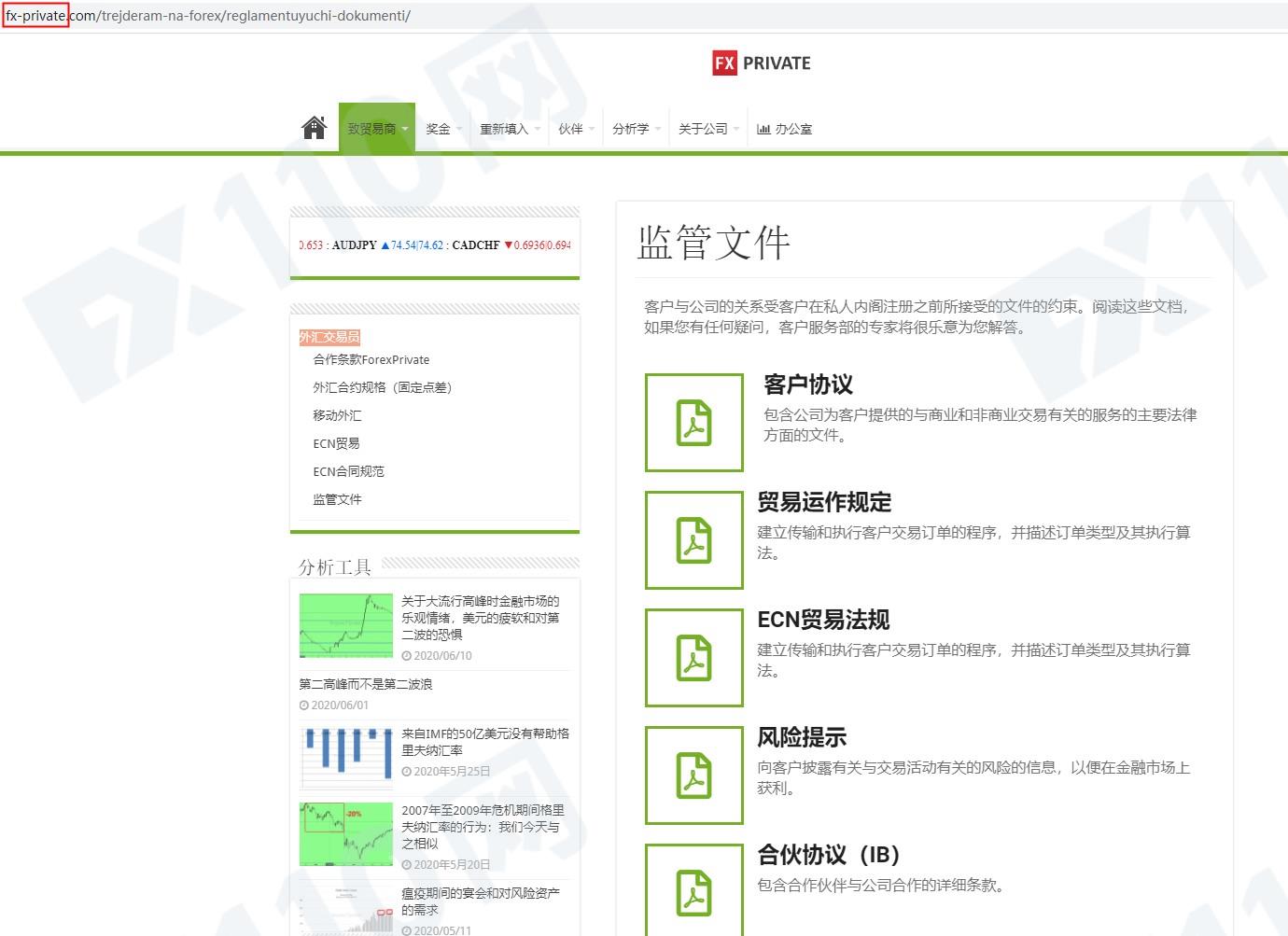The image size is (1288, 936).
Task: Open article 瘟疫期间的宴会和对风险资产的需求
Action: (481, 901)
